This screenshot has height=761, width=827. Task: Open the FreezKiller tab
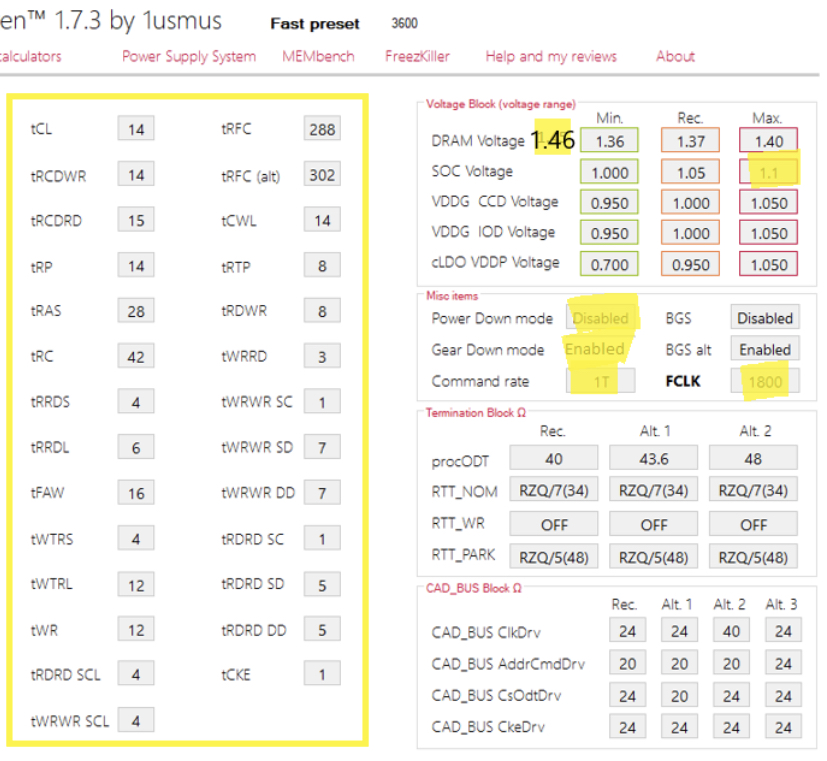click(417, 56)
